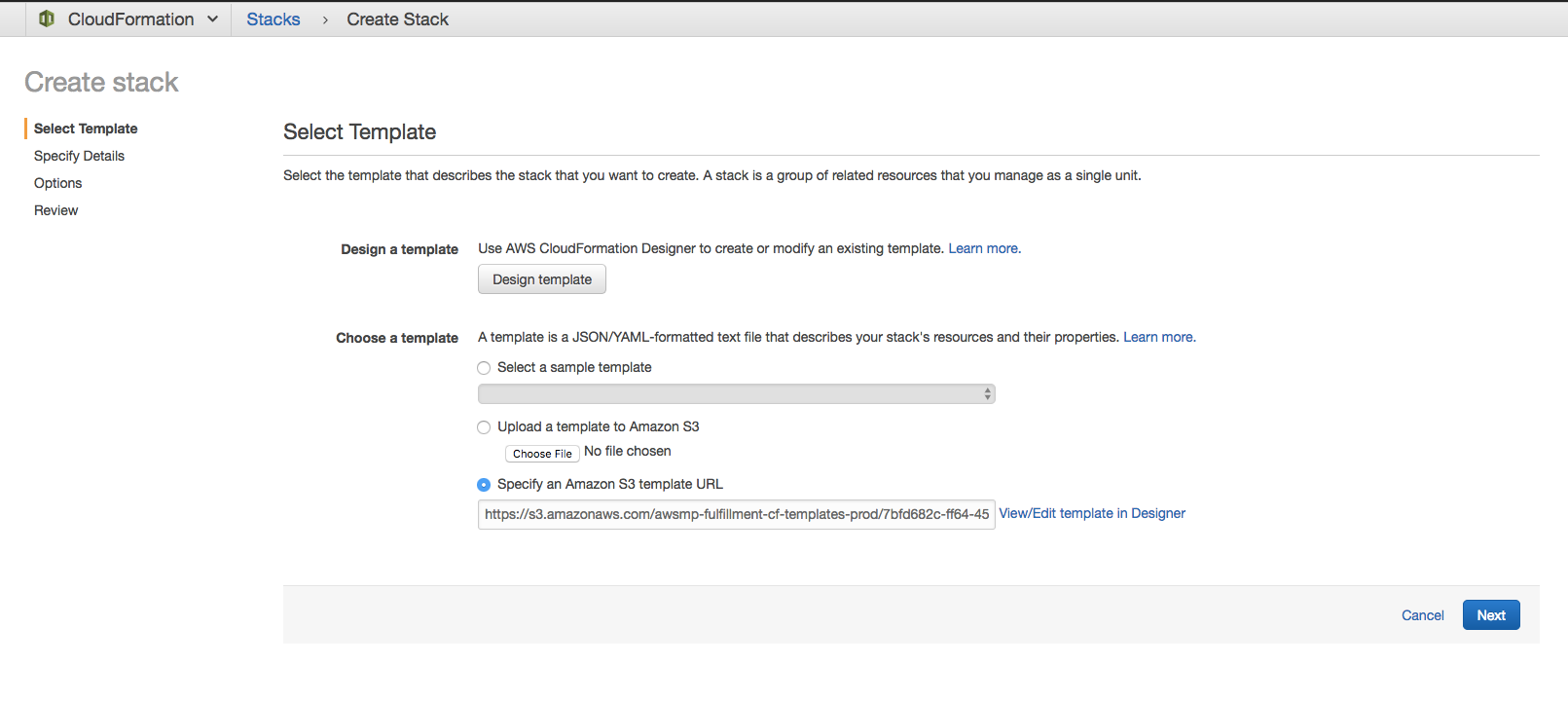Screen dimensions: 1568x702
Task: Select Specify an Amazon S3 template URL
Action: 484,485
